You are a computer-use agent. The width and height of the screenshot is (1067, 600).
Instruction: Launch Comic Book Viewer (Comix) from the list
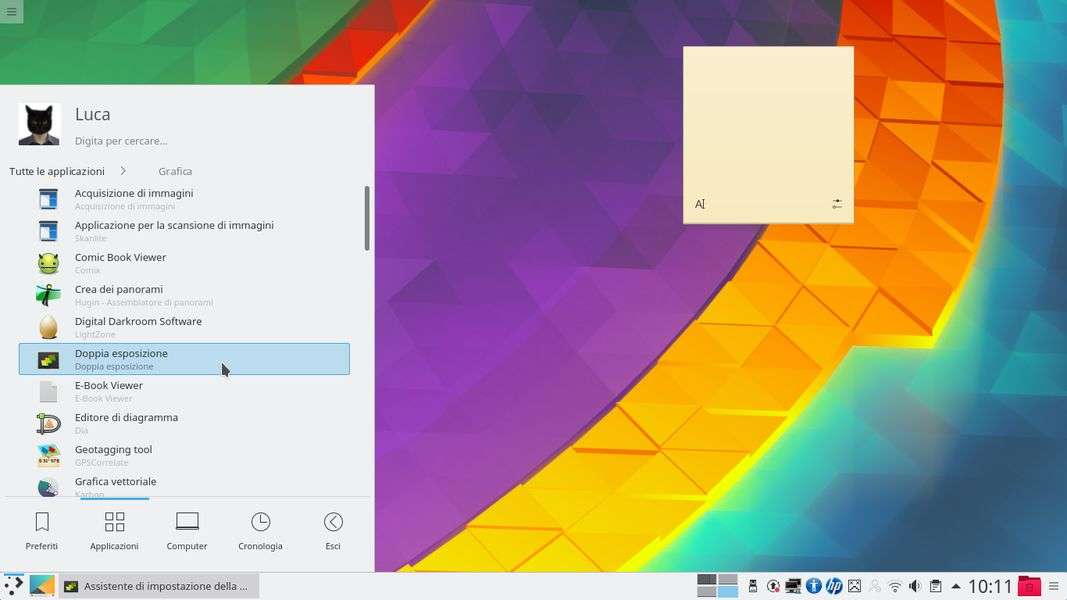point(120,263)
